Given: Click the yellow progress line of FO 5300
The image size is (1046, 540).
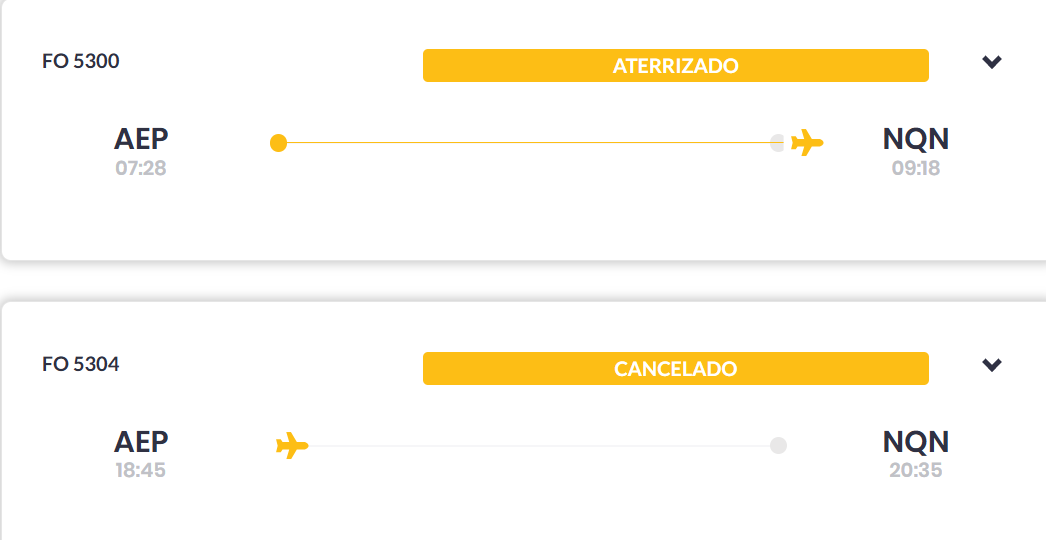Looking at the screenshot, I should point(528,143).
